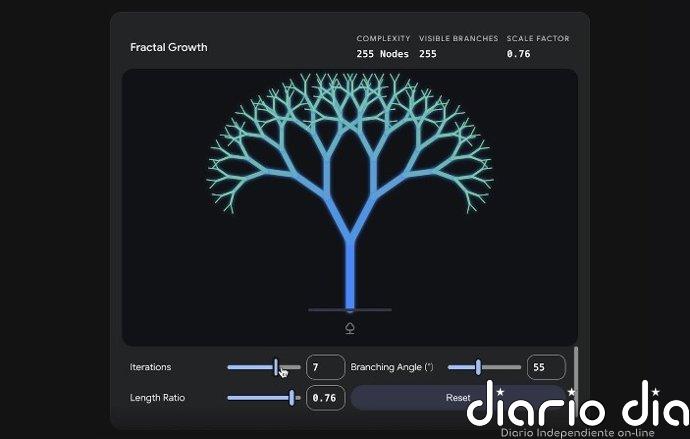The image size is (690, 439).
Task: Click the Iterations slider handle
Action: click(276, 367)
